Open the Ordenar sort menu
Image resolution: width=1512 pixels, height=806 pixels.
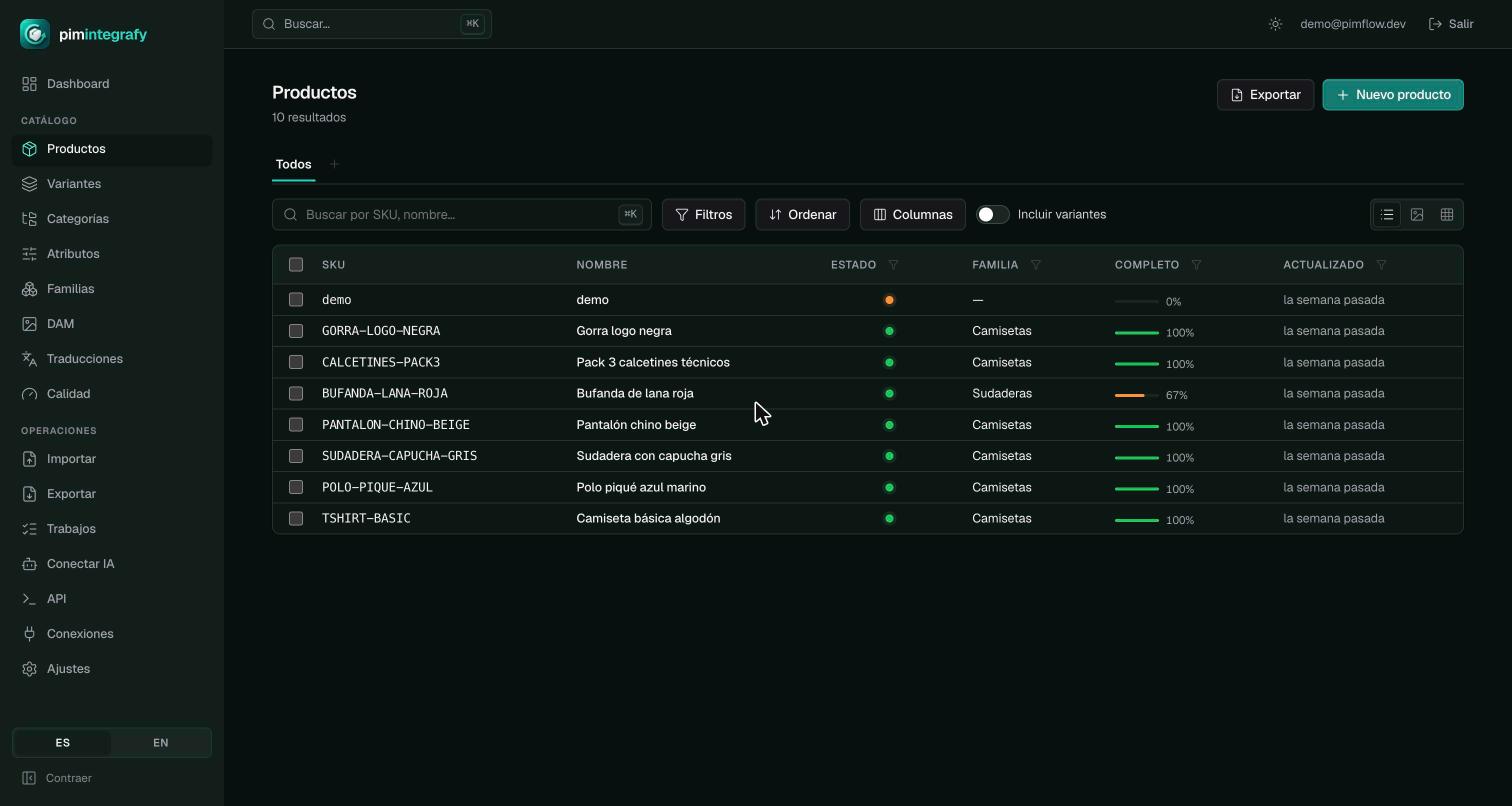(x=803, y=215)
